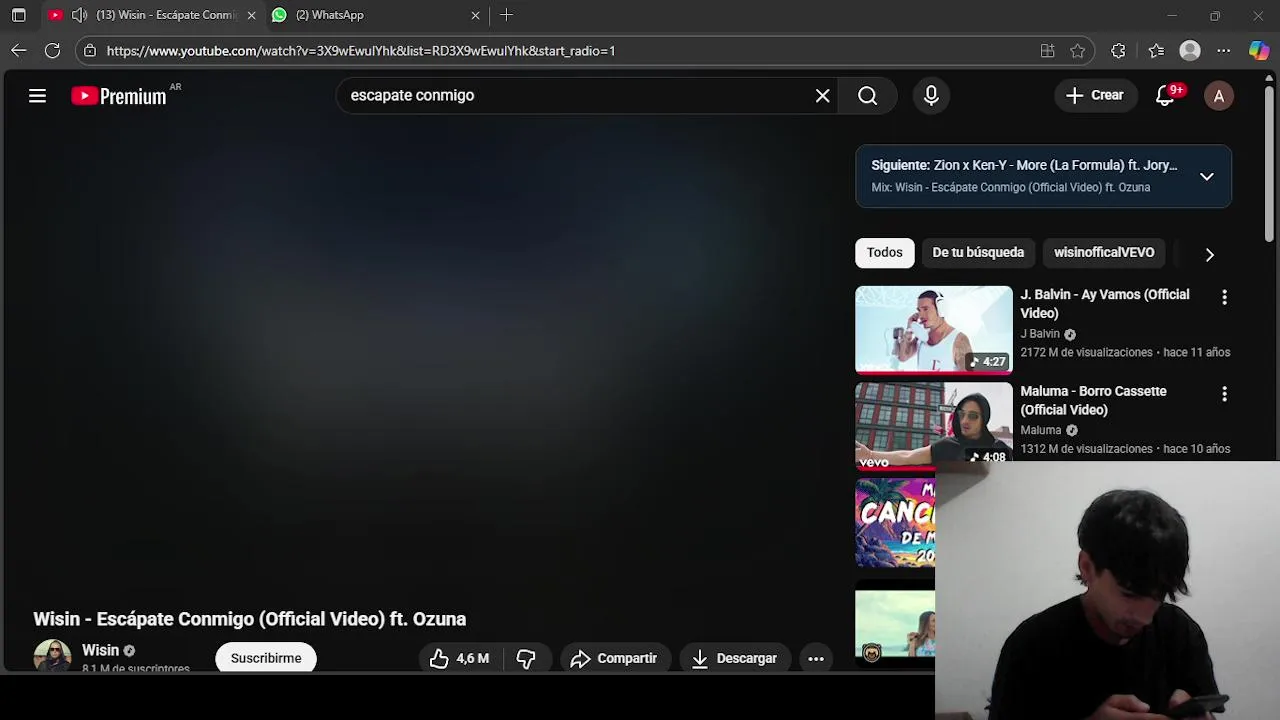Open the Maluma channel name
The image size is (1280, 720).
click(1041, 430)
